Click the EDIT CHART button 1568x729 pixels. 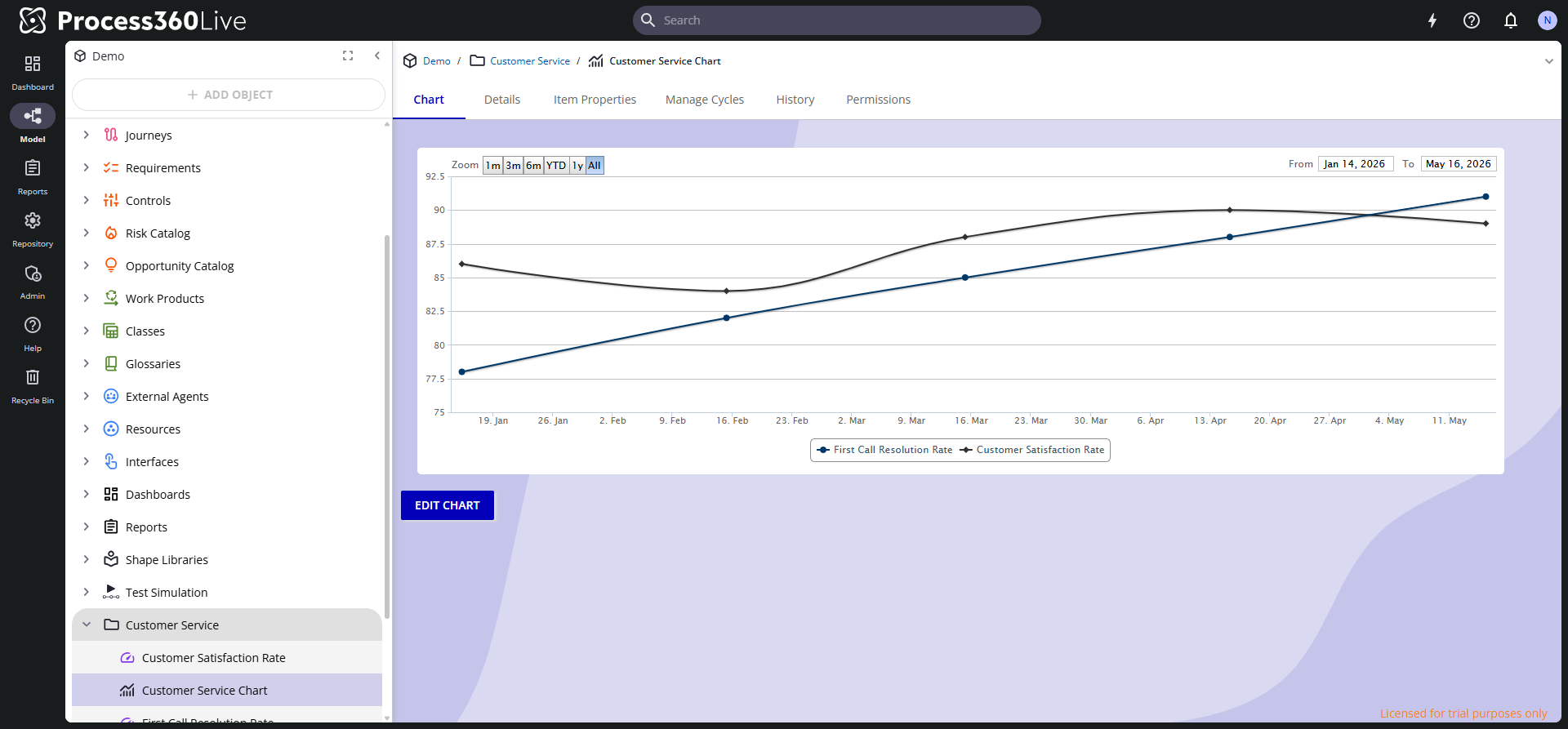click(x=448, y=505)
